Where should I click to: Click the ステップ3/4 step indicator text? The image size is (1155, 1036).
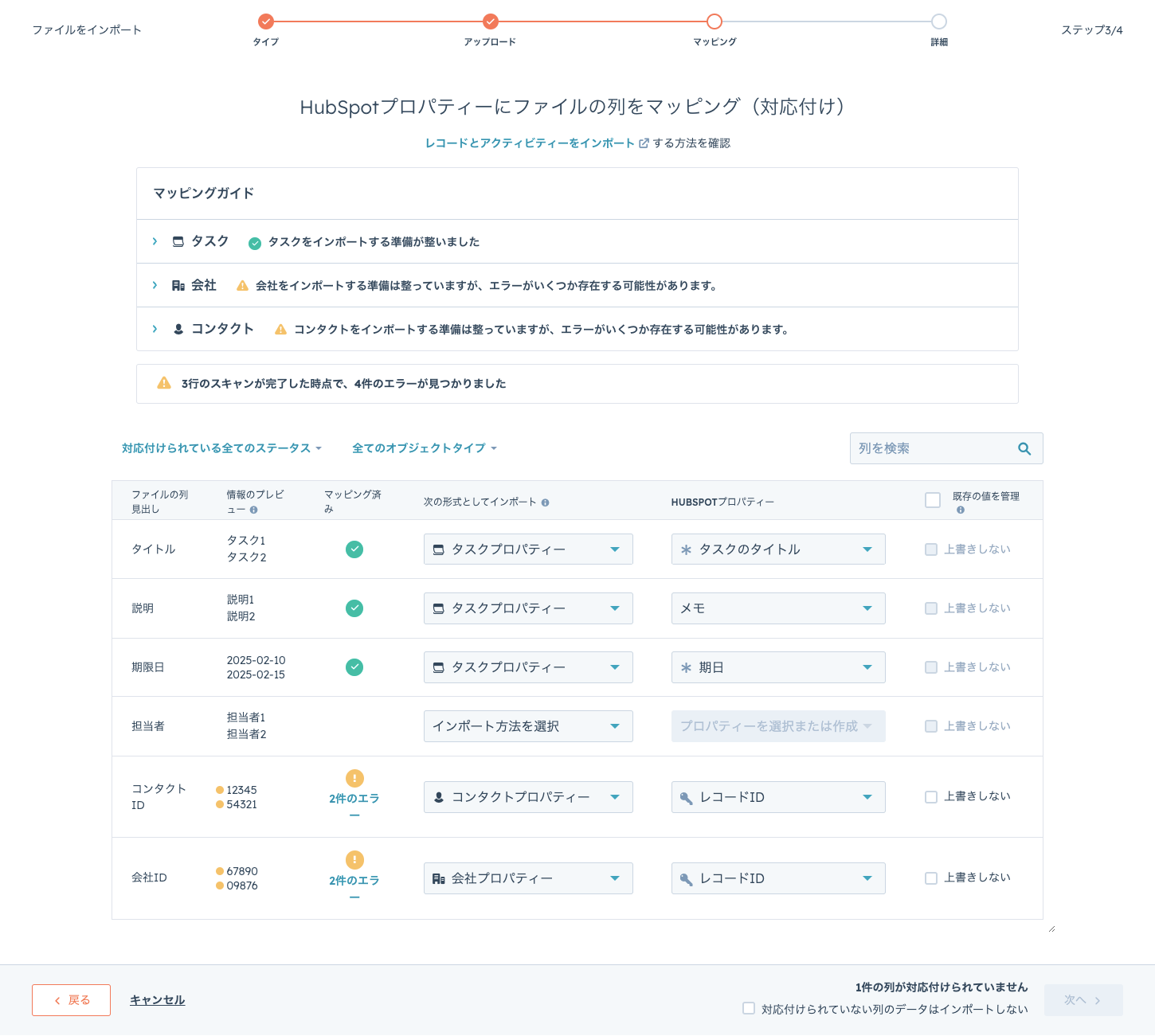point(1092,30)
